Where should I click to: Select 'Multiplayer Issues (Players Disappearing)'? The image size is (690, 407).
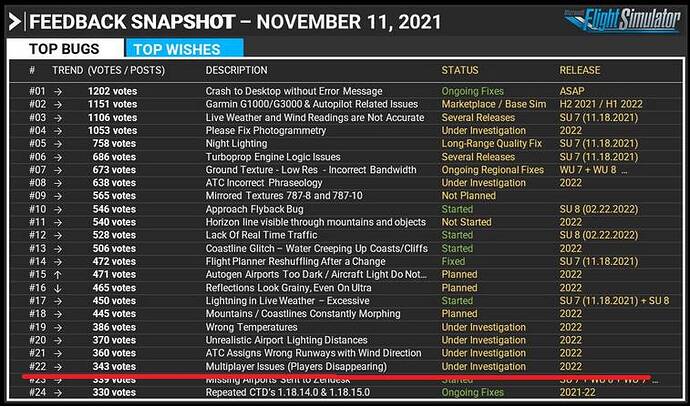click(x=296, y=366)
